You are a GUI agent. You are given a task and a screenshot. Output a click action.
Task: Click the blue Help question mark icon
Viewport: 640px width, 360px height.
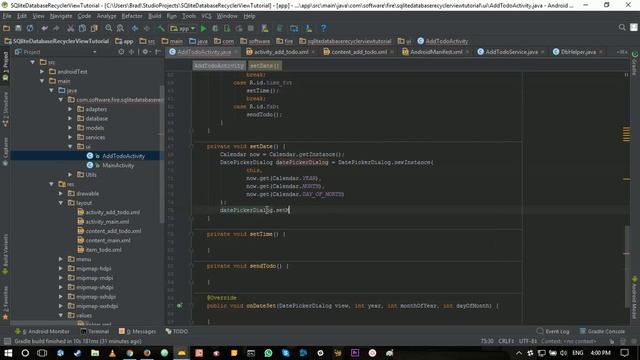click(323, 28)
